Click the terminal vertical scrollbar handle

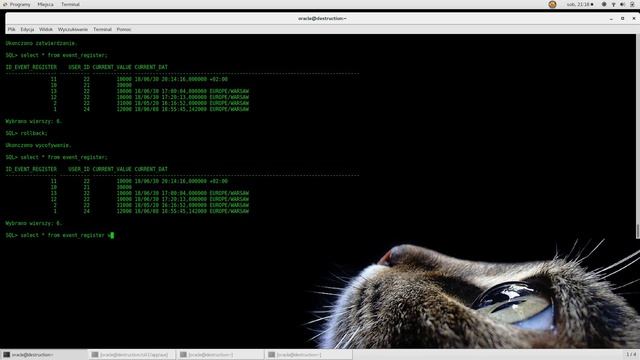[638, 231]
